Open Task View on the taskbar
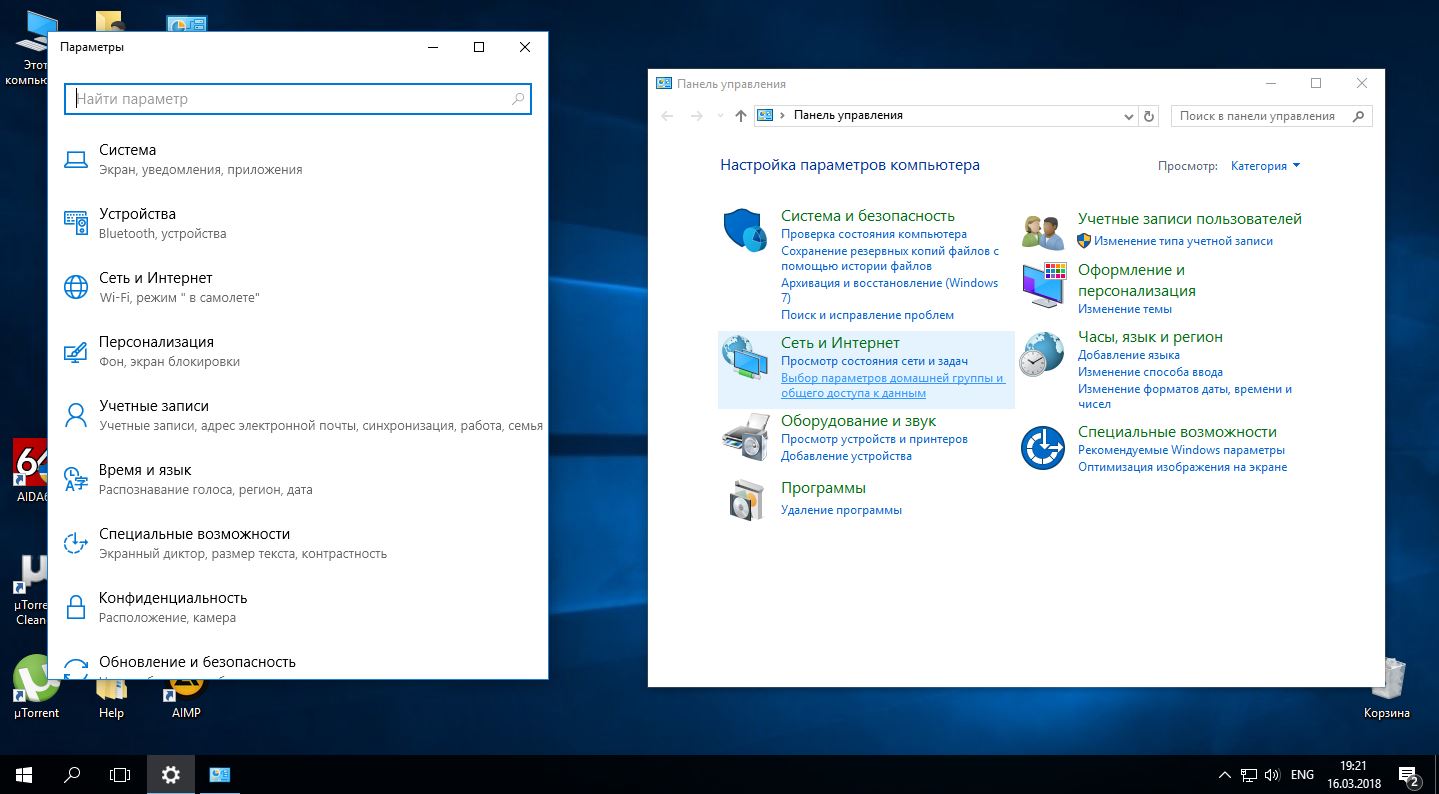Image resolution: width=1439 pixels, height=794 pixels. pos(120,774)
